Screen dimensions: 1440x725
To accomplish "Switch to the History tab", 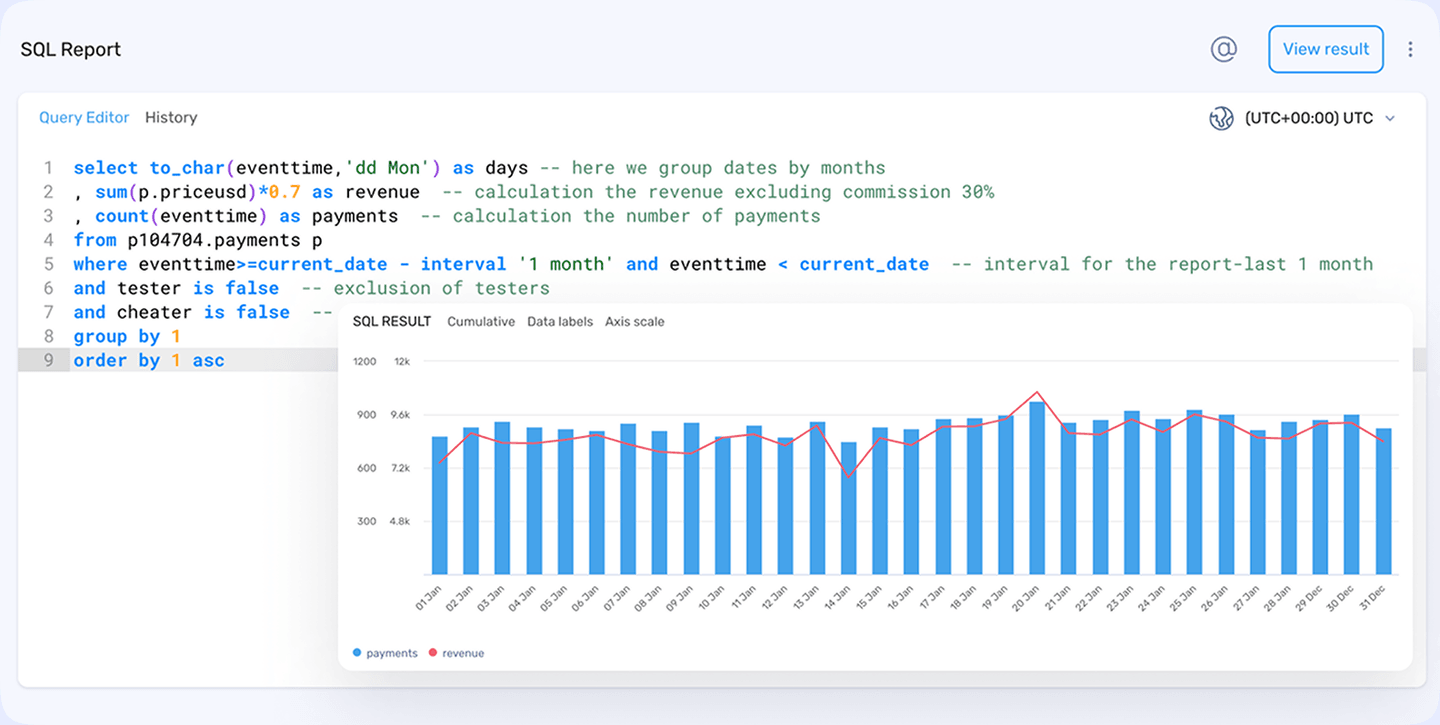I will [x=170, y=117].
